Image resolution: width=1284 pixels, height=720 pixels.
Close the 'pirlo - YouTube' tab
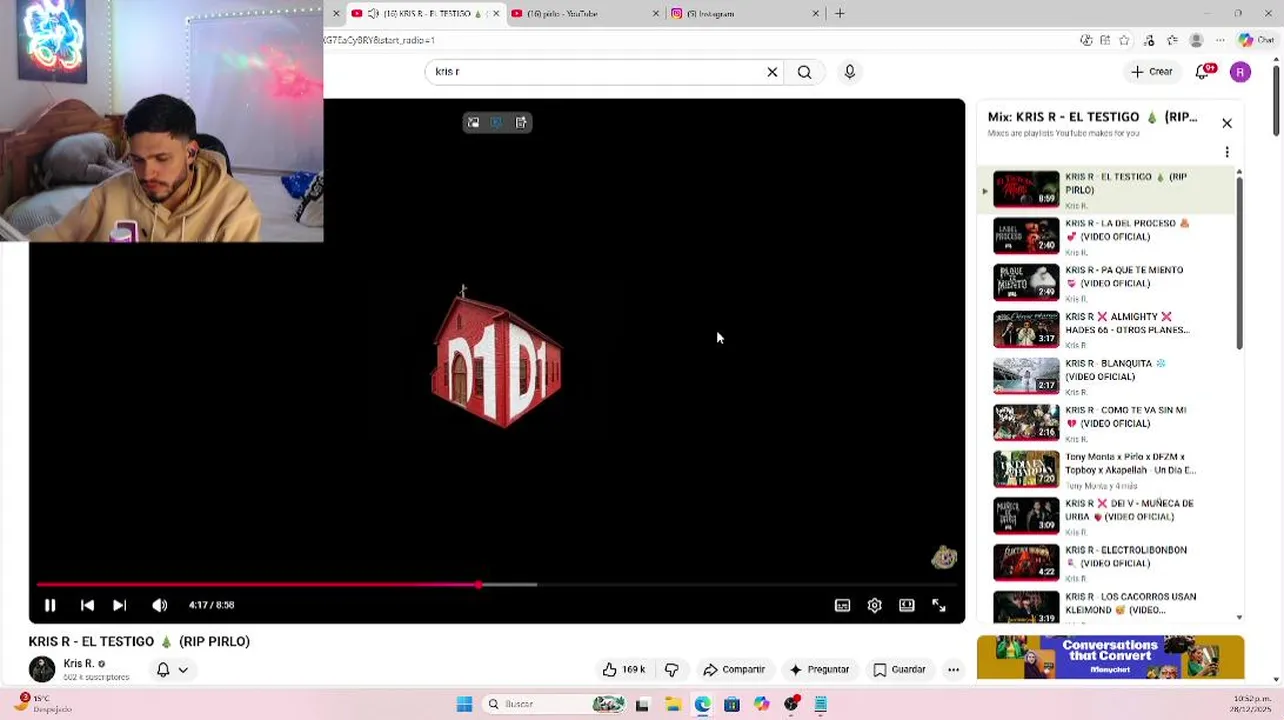pyautogui.click(x=656, y=14)
